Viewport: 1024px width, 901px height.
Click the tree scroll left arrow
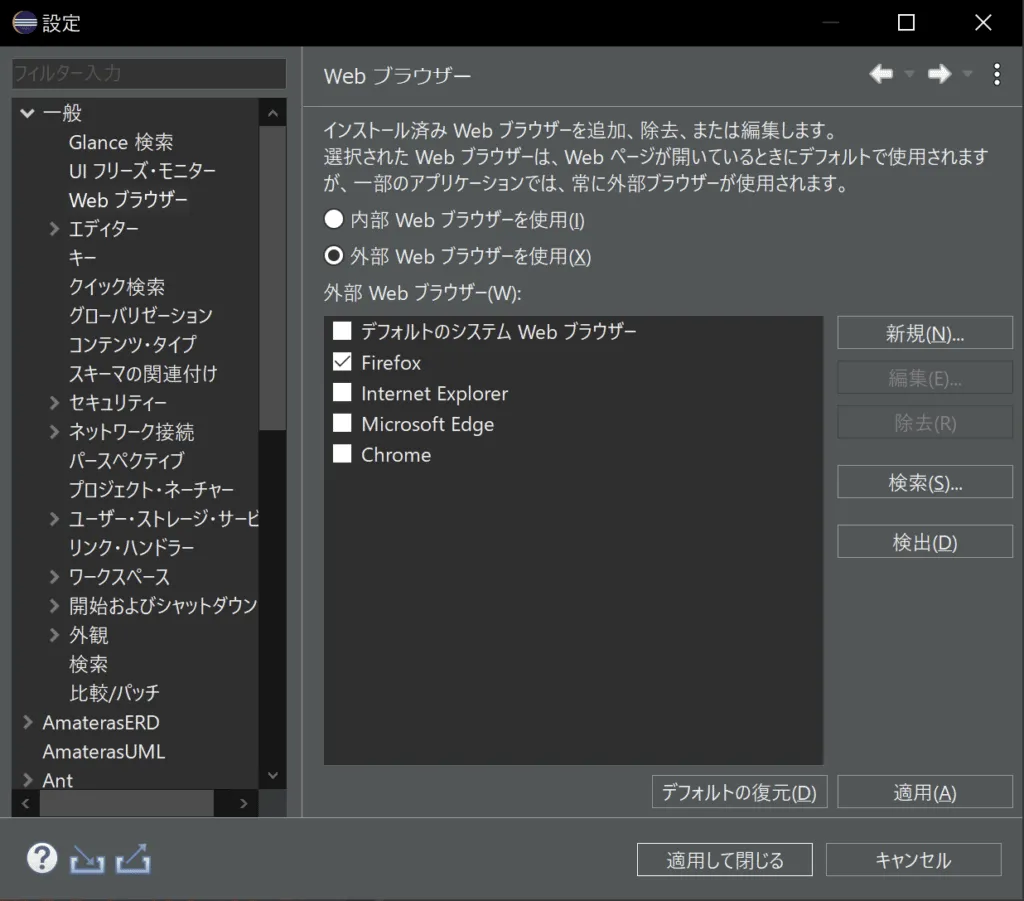25,803
